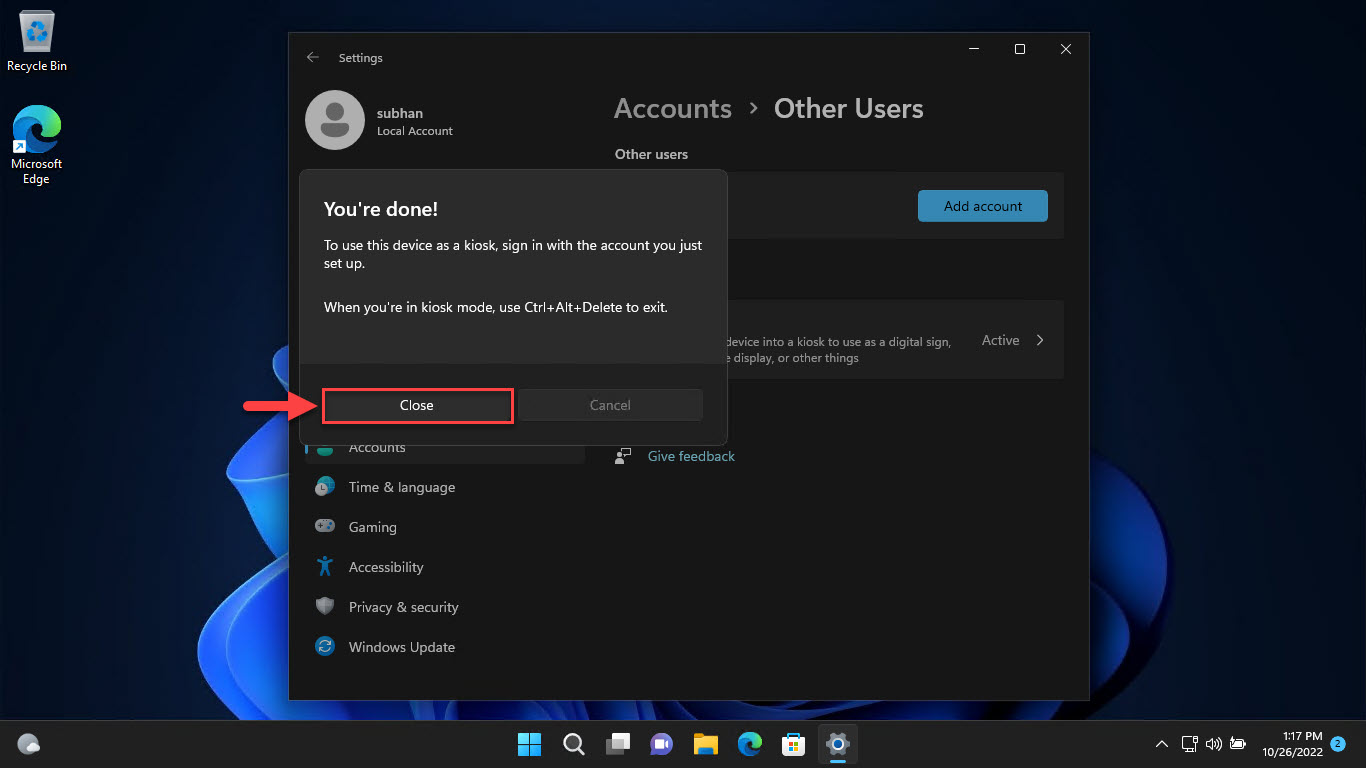Click the Privacy & security shield icon
This screenshot has height=768, width=1366.
[x=324, y=607]
